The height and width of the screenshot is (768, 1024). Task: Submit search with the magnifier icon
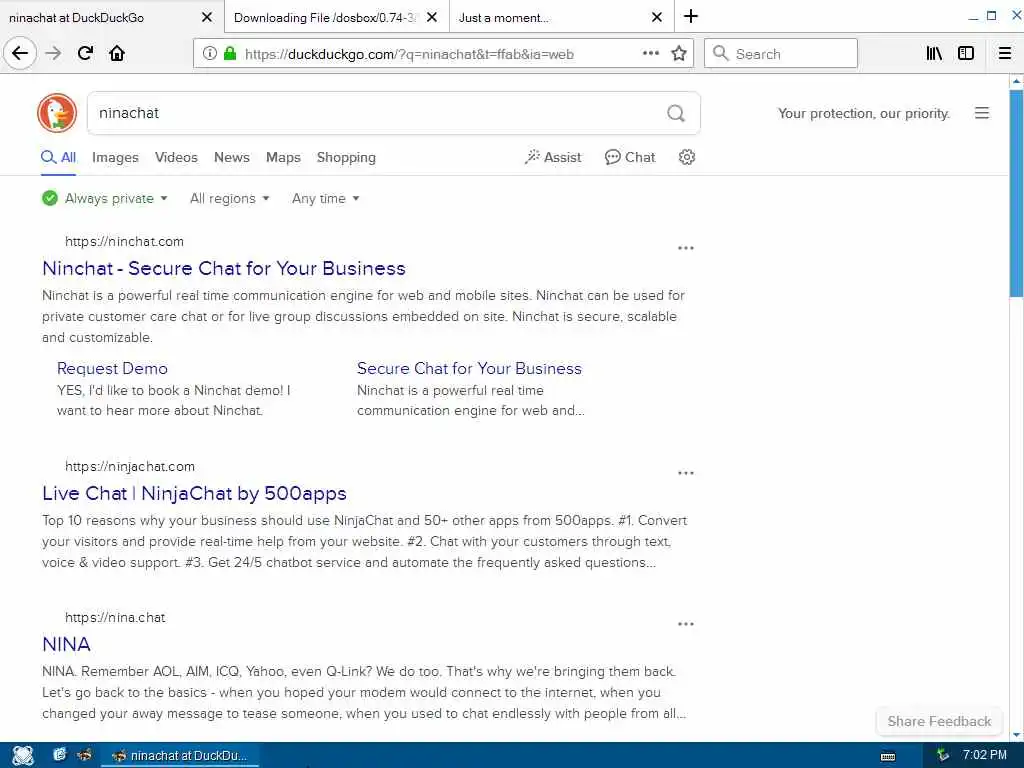point(676,113)
